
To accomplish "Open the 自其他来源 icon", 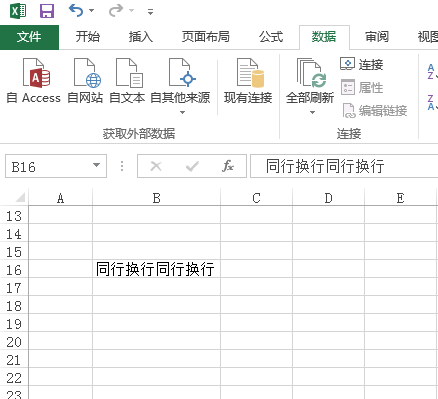I will coord(182,73).
